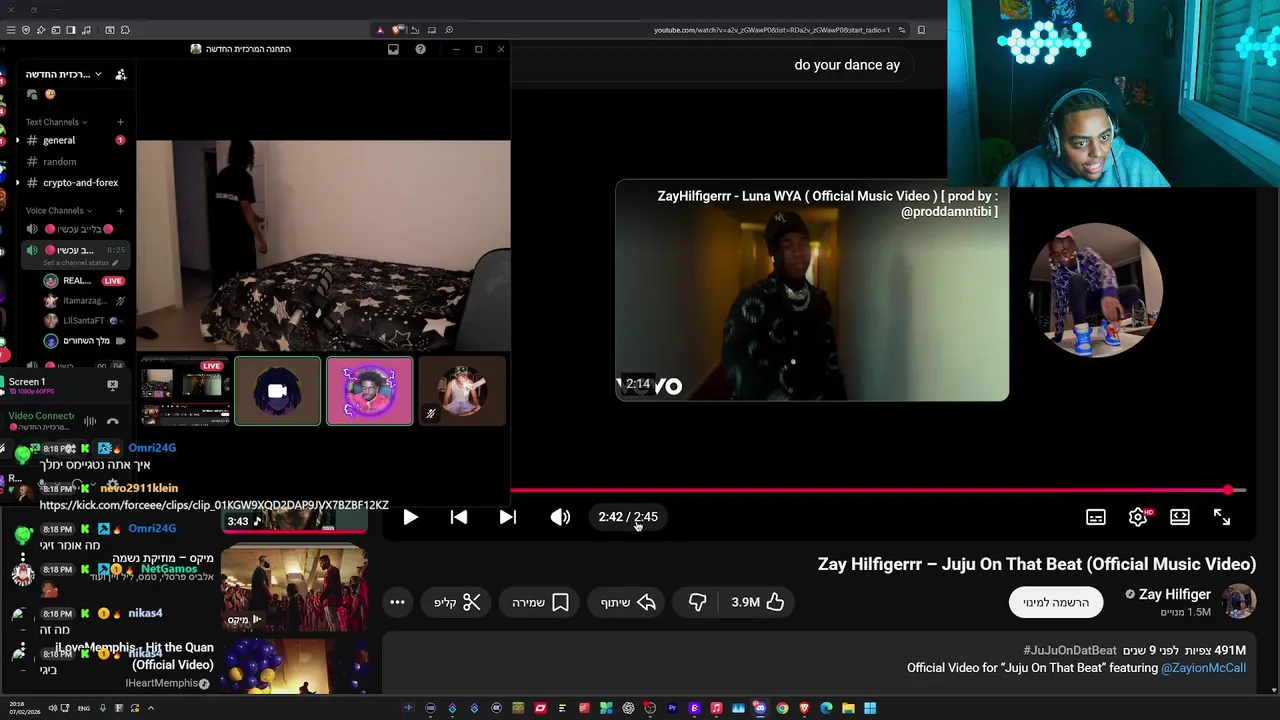Image resolution: width=1280 pixels, height=720 pixels.
Task: Open the random text channel
Action: tap(60, 161)
